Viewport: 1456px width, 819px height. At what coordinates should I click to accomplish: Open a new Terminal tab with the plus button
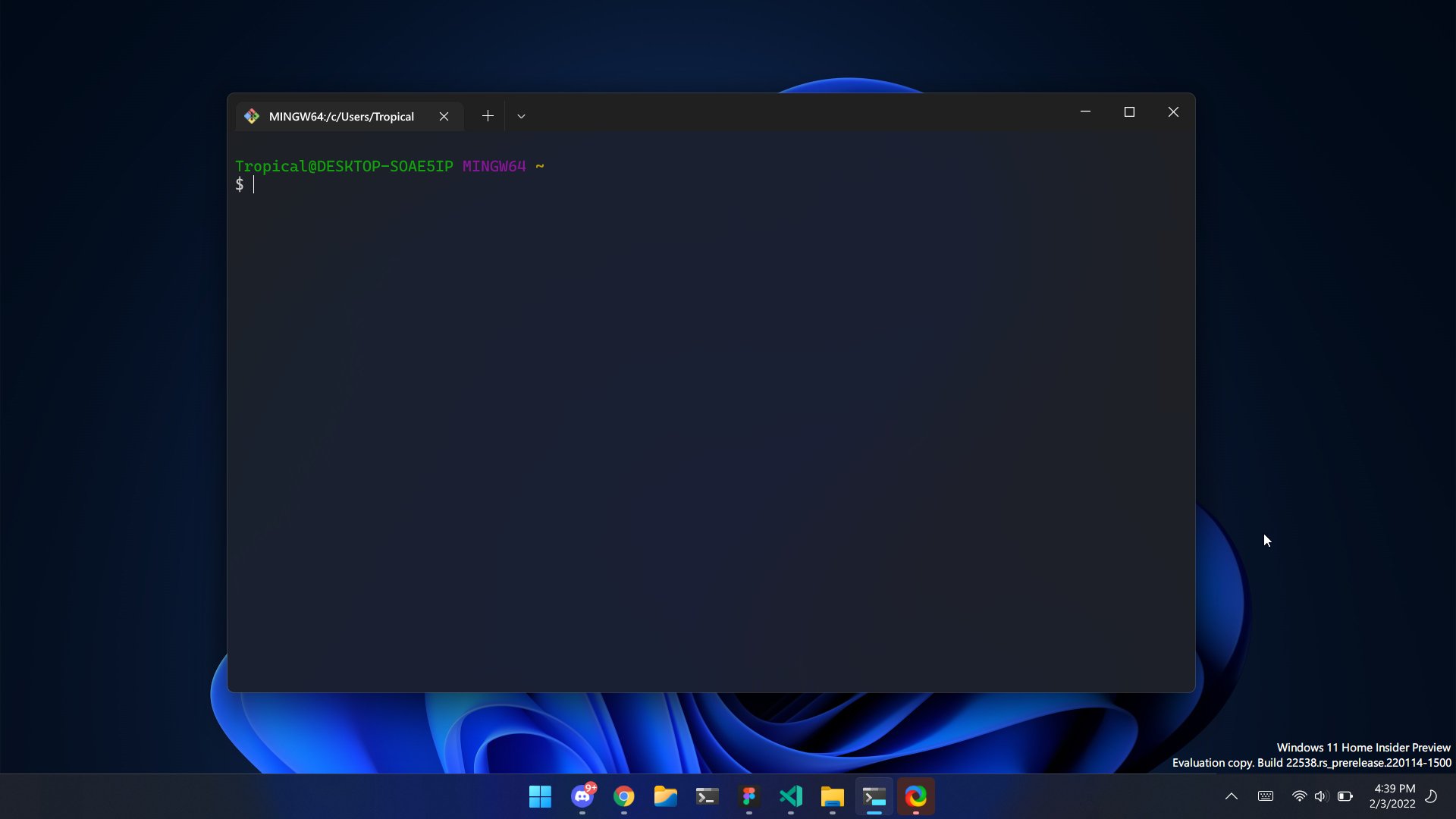(x=488, y=115)
